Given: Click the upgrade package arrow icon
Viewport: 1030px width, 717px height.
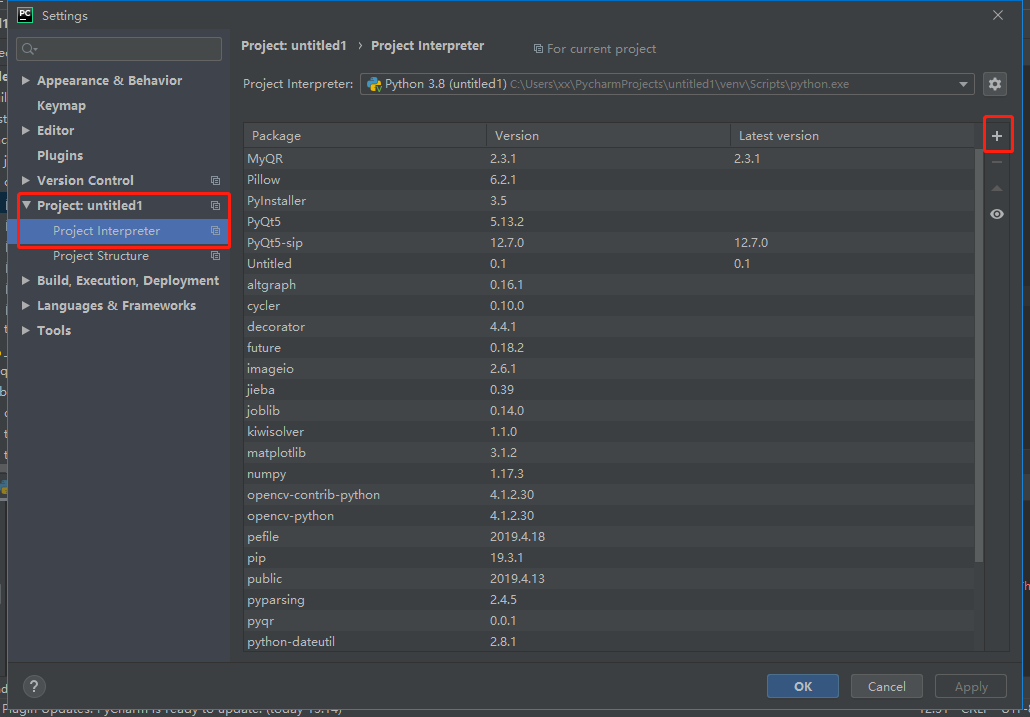Looking at the screenshot, I should click(x=996, y=188).
